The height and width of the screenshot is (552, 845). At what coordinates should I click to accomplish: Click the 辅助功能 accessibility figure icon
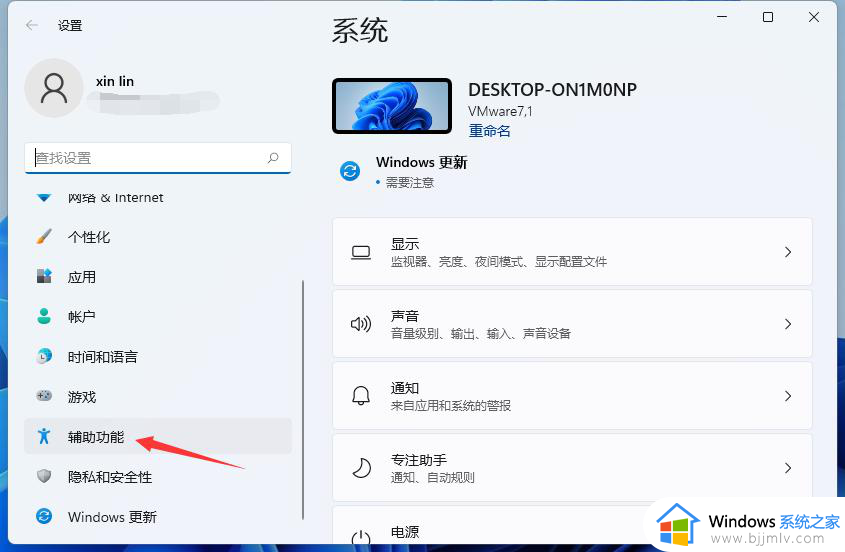44,436
